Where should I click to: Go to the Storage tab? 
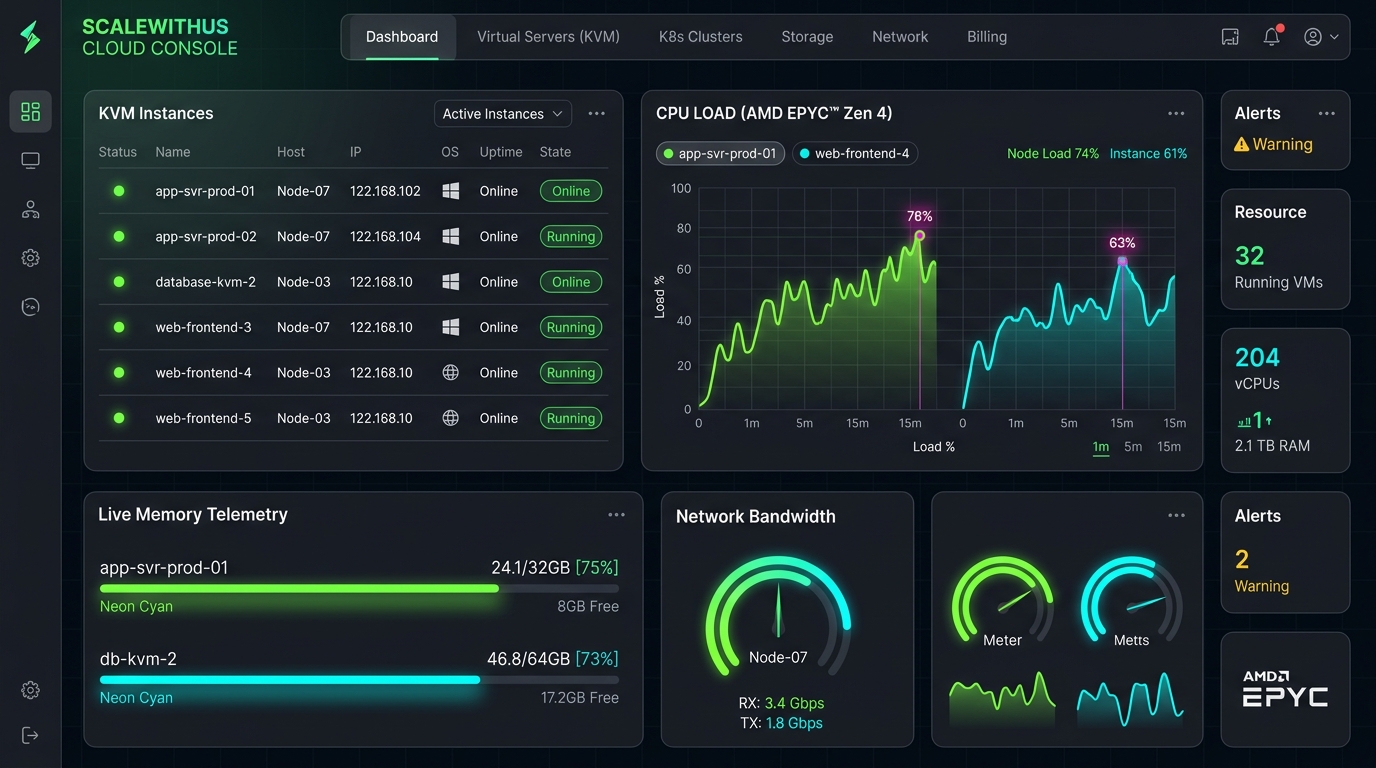point(807,37)
